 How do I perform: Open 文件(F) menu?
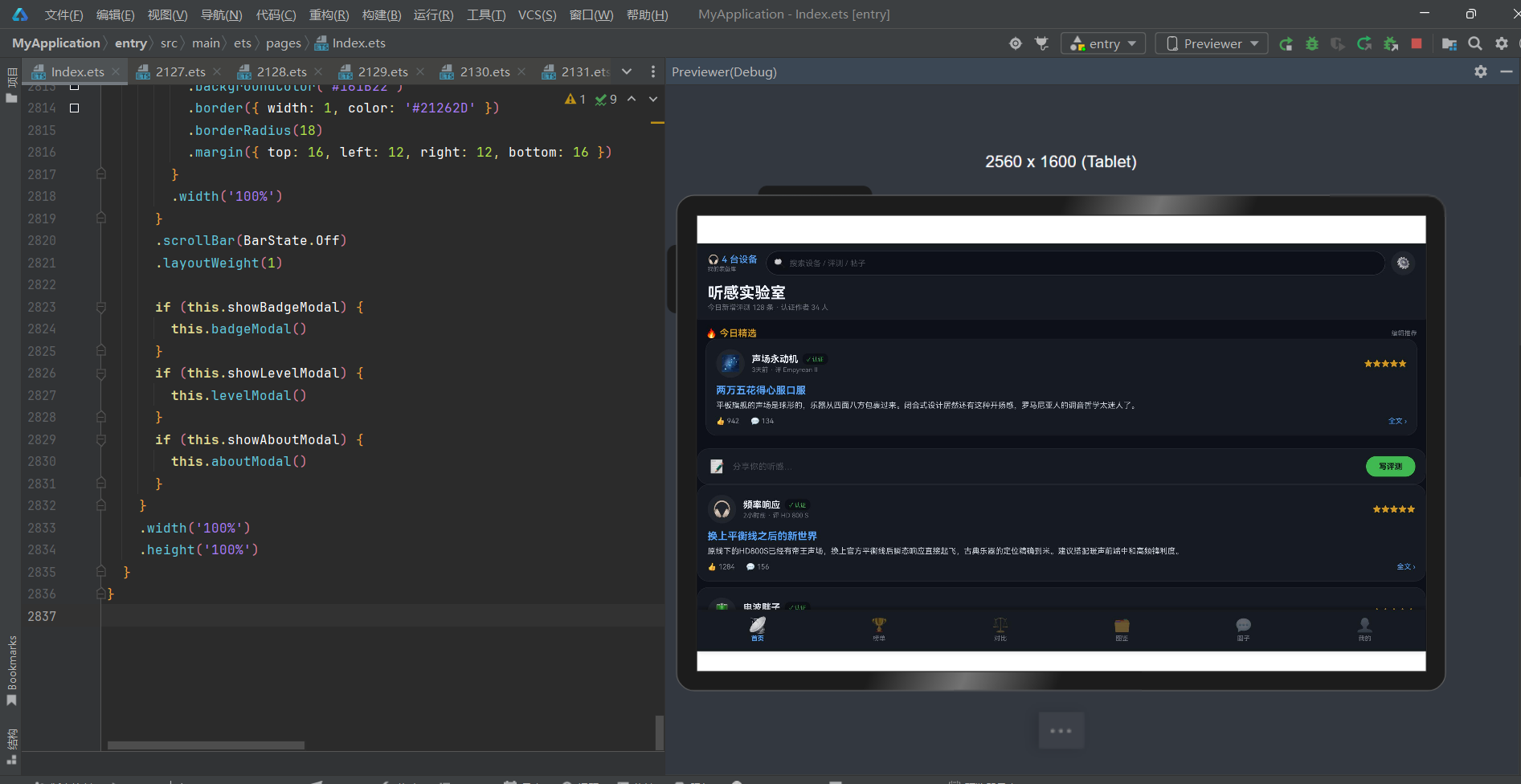pos(63,14)
